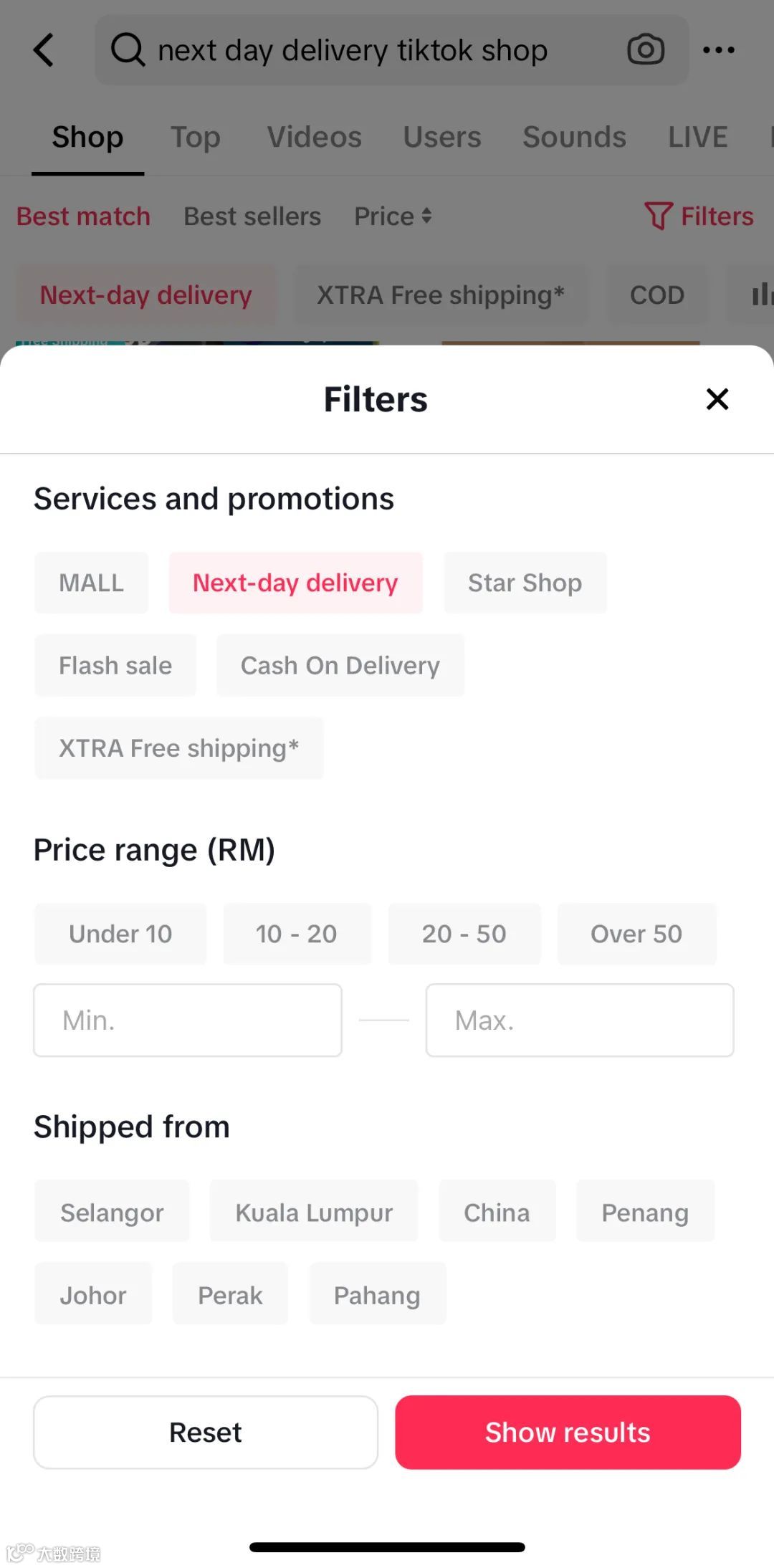Image resolution: width=774 pixels, height=1568 pixels.
Task: Toggle Cash On Delivery filter
Action: point(340,665)
